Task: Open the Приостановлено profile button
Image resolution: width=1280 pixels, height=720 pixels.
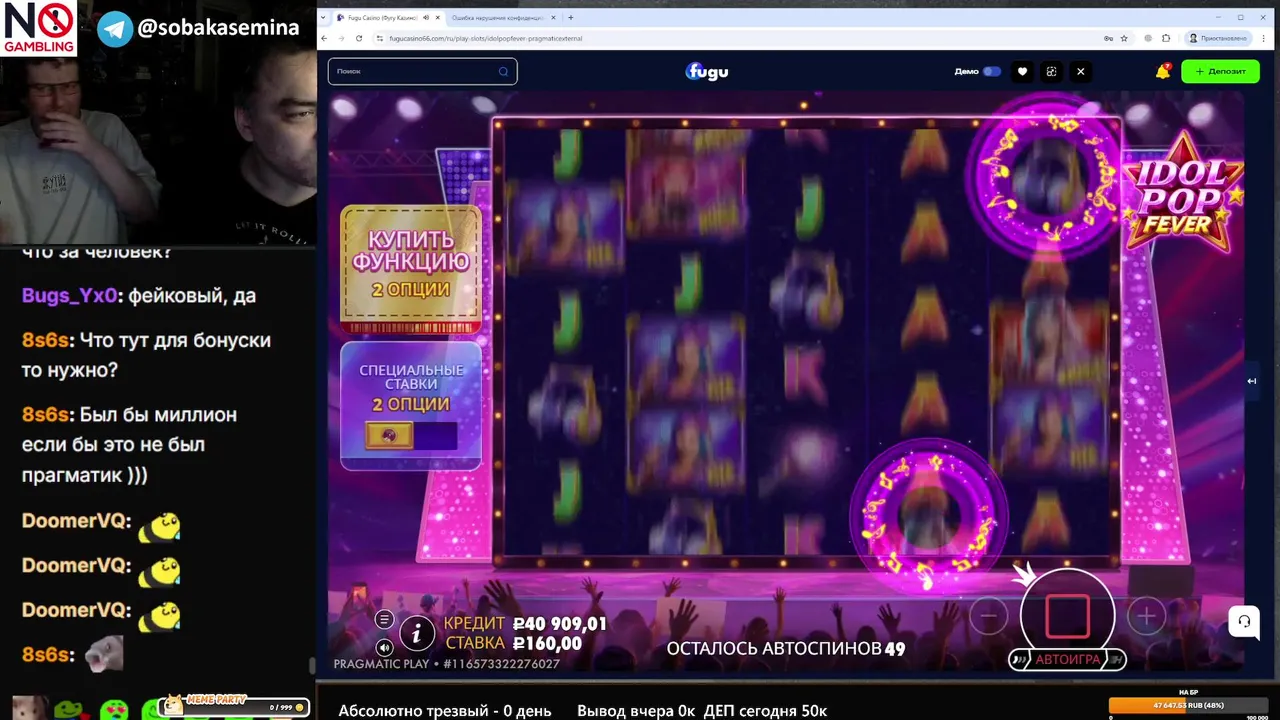Action: coord(1219,38)
